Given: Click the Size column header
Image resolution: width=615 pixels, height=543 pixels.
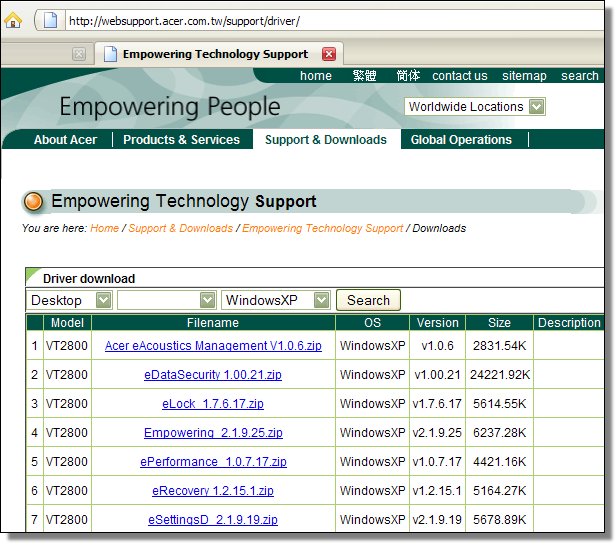Looking at the screenshot, I should [499, 323].
